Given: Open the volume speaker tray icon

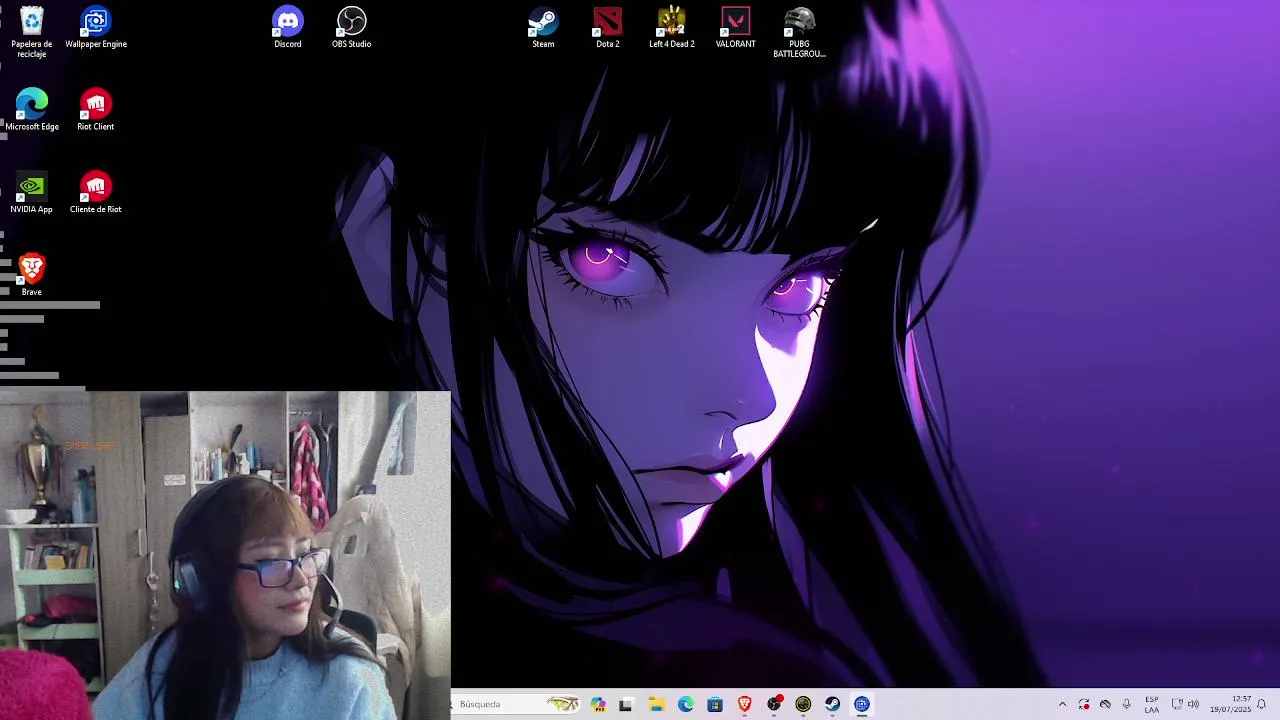Looking at the screenshot, I should click(x=1193, y=704).
